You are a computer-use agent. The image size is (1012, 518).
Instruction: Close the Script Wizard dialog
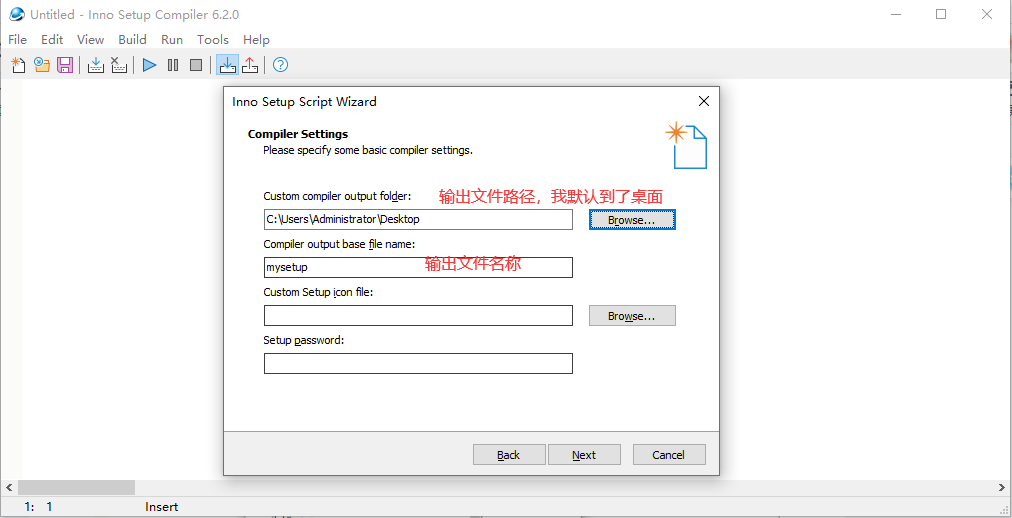click(x=703, y=101)
